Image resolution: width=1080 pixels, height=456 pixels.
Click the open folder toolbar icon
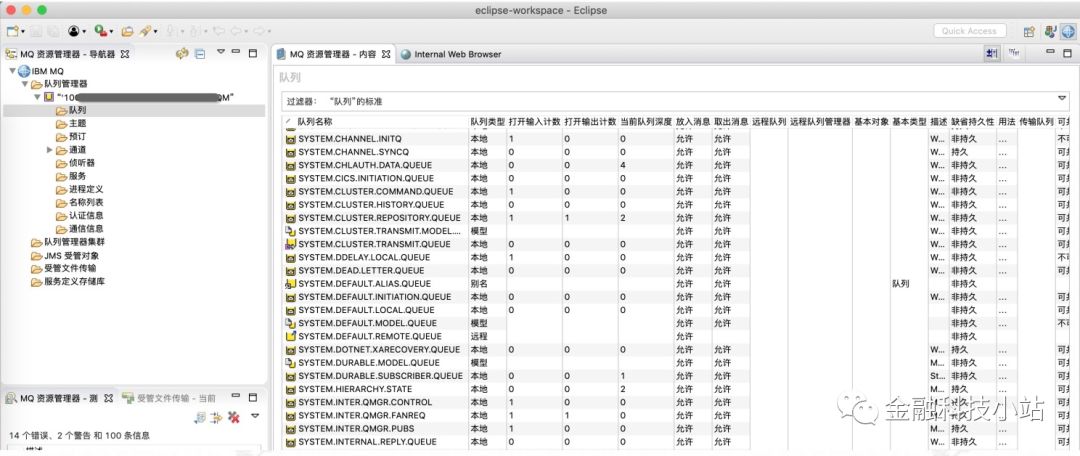[x=127, y=31]
